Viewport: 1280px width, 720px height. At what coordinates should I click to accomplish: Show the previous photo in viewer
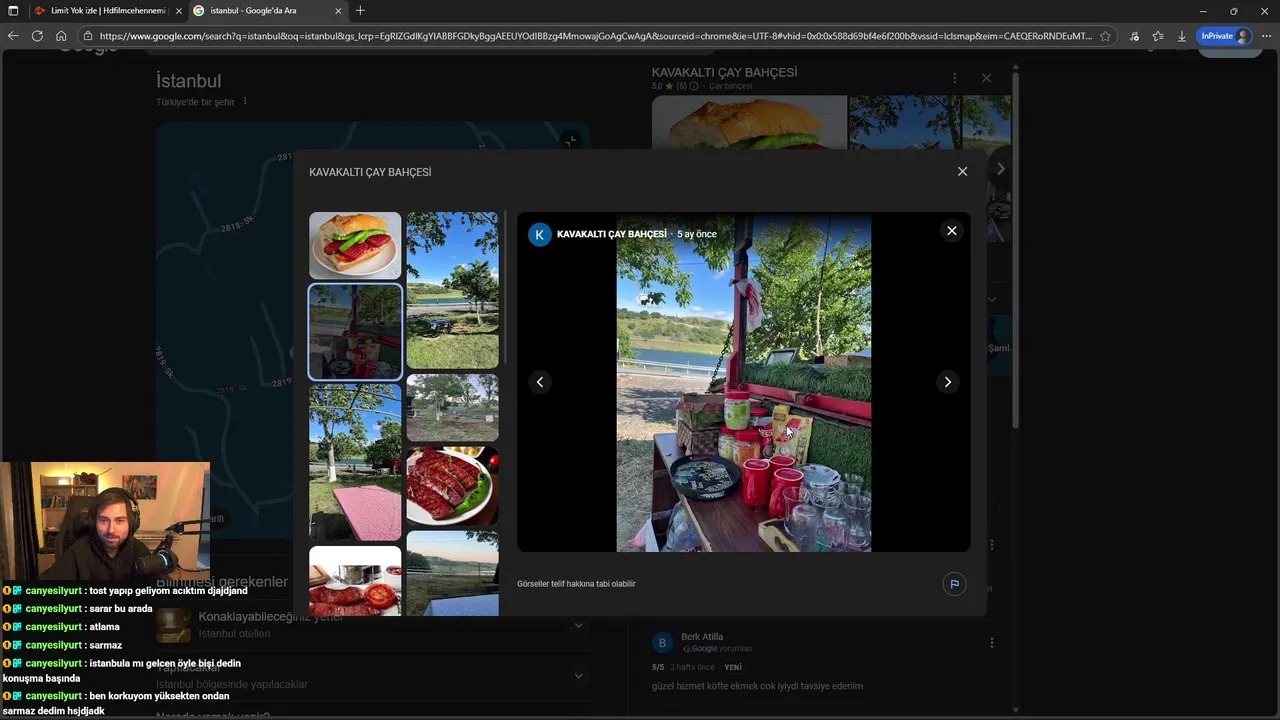click(x=540, y=382)
